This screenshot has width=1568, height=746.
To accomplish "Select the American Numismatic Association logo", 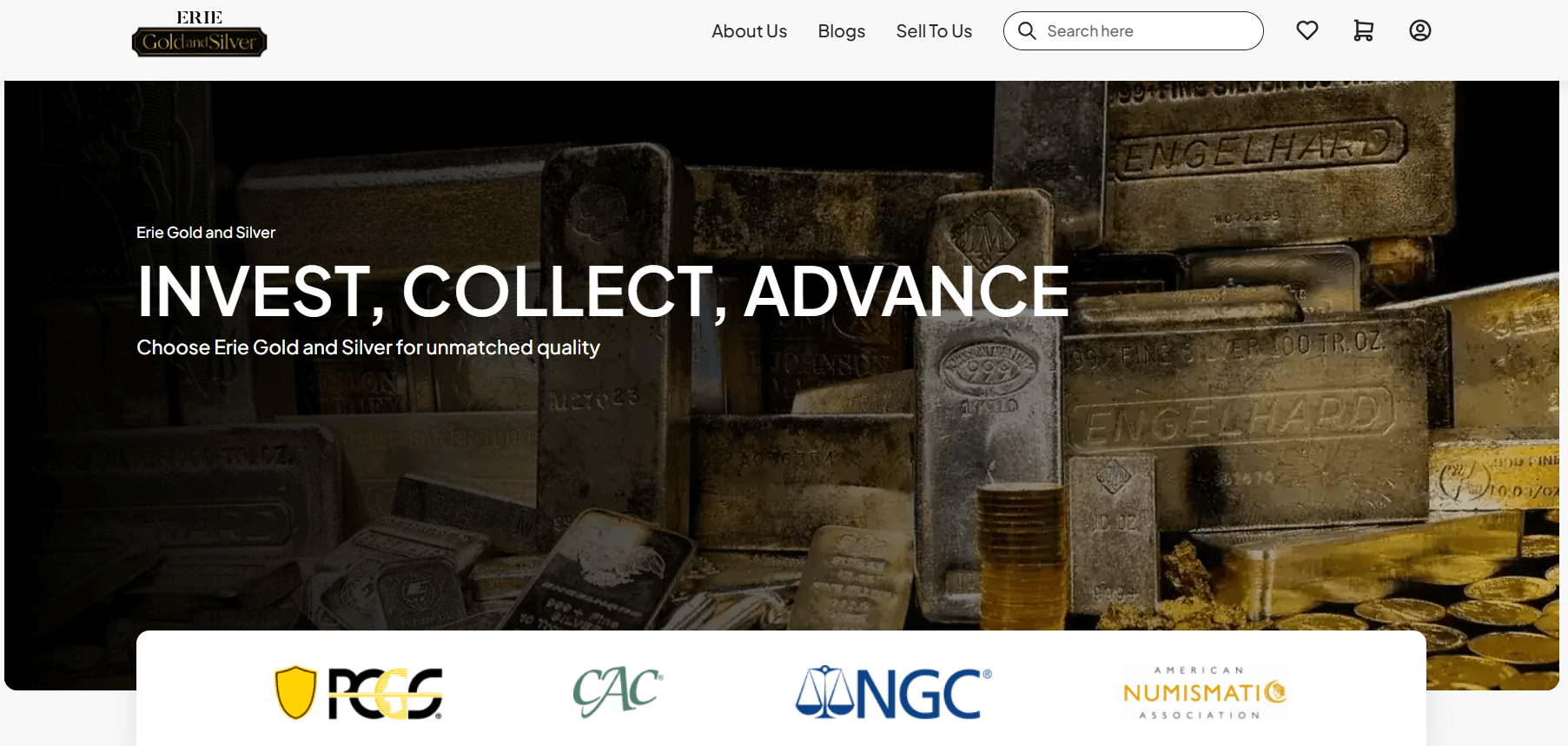I will pyautogui.click(x=1204, y=692).
